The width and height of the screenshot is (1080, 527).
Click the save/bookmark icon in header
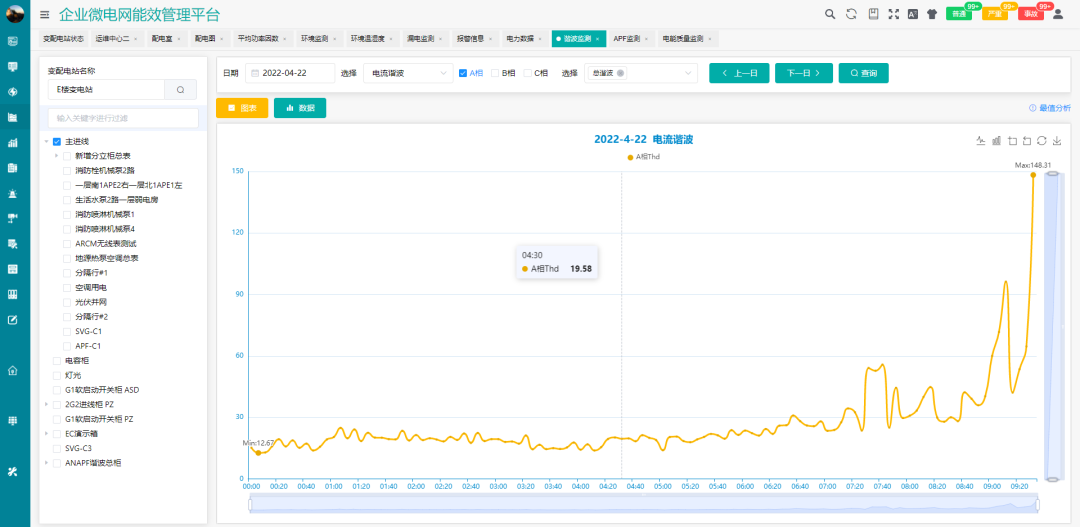point(873,14)
